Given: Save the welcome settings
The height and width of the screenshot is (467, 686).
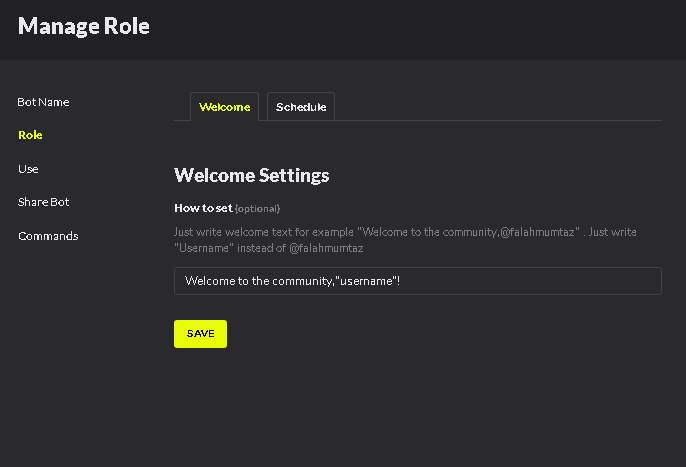Looking at the screenshot, I should click(200, 334).
